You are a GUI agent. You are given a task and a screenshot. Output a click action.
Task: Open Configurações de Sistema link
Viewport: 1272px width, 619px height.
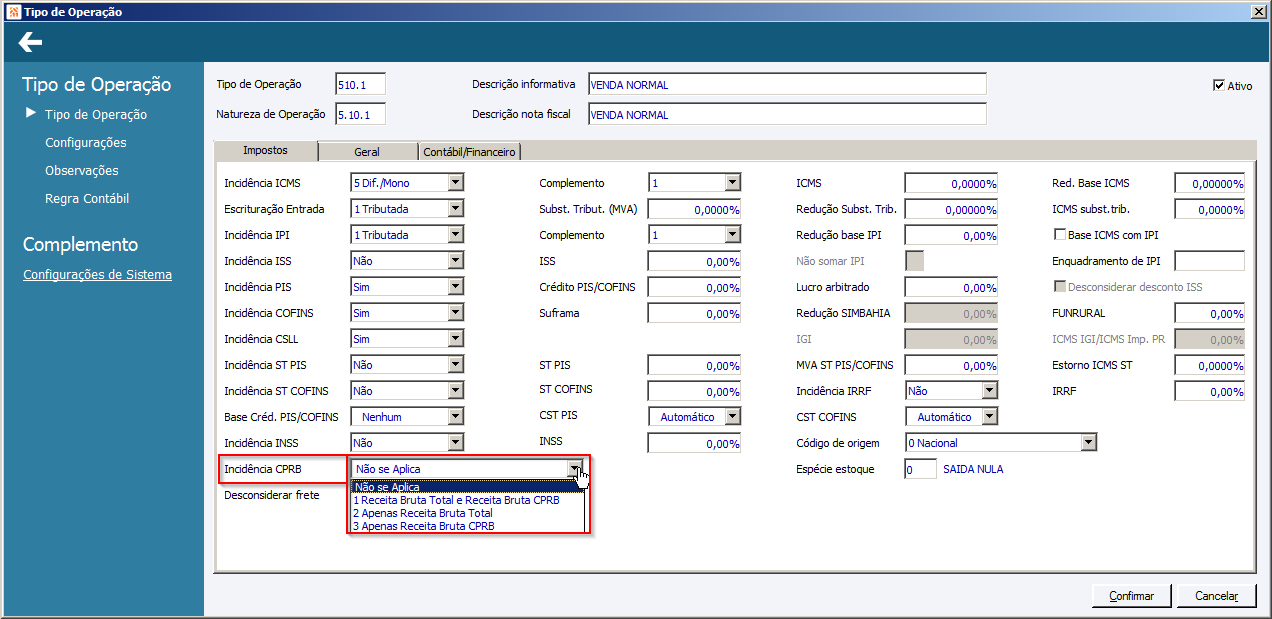click(x=97, y=275)
